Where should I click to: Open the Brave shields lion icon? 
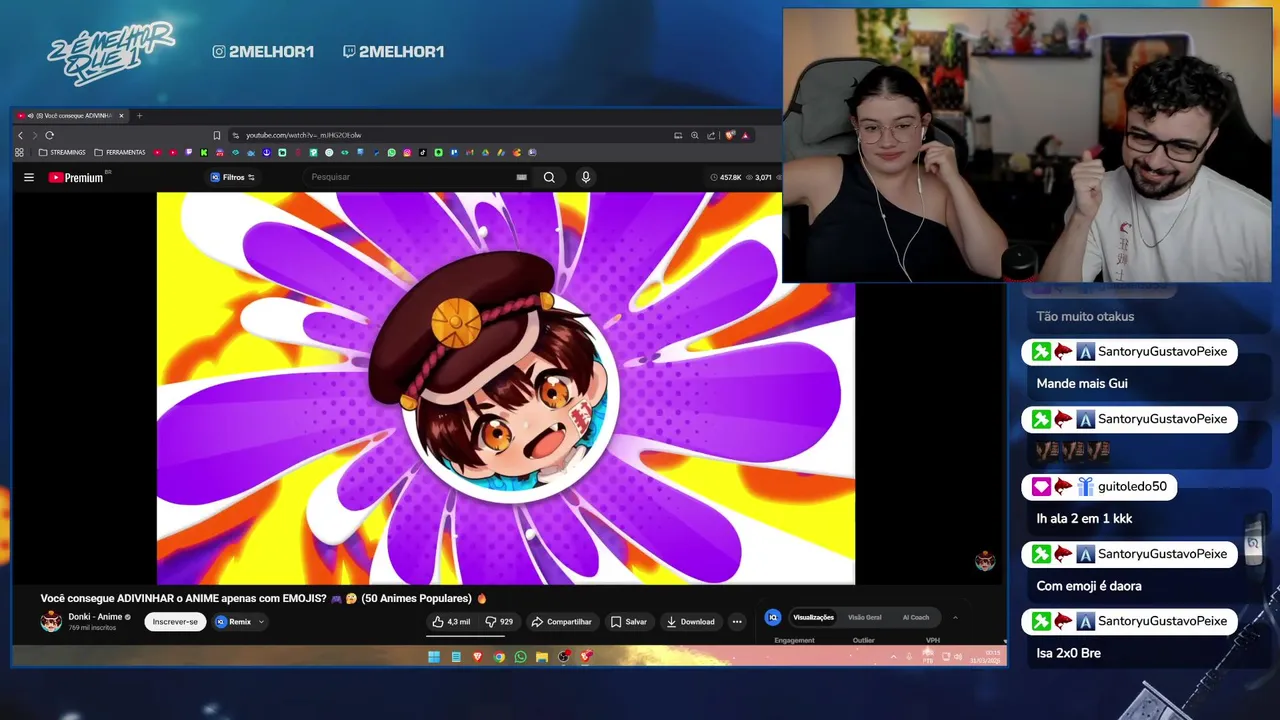click(730, 135)
